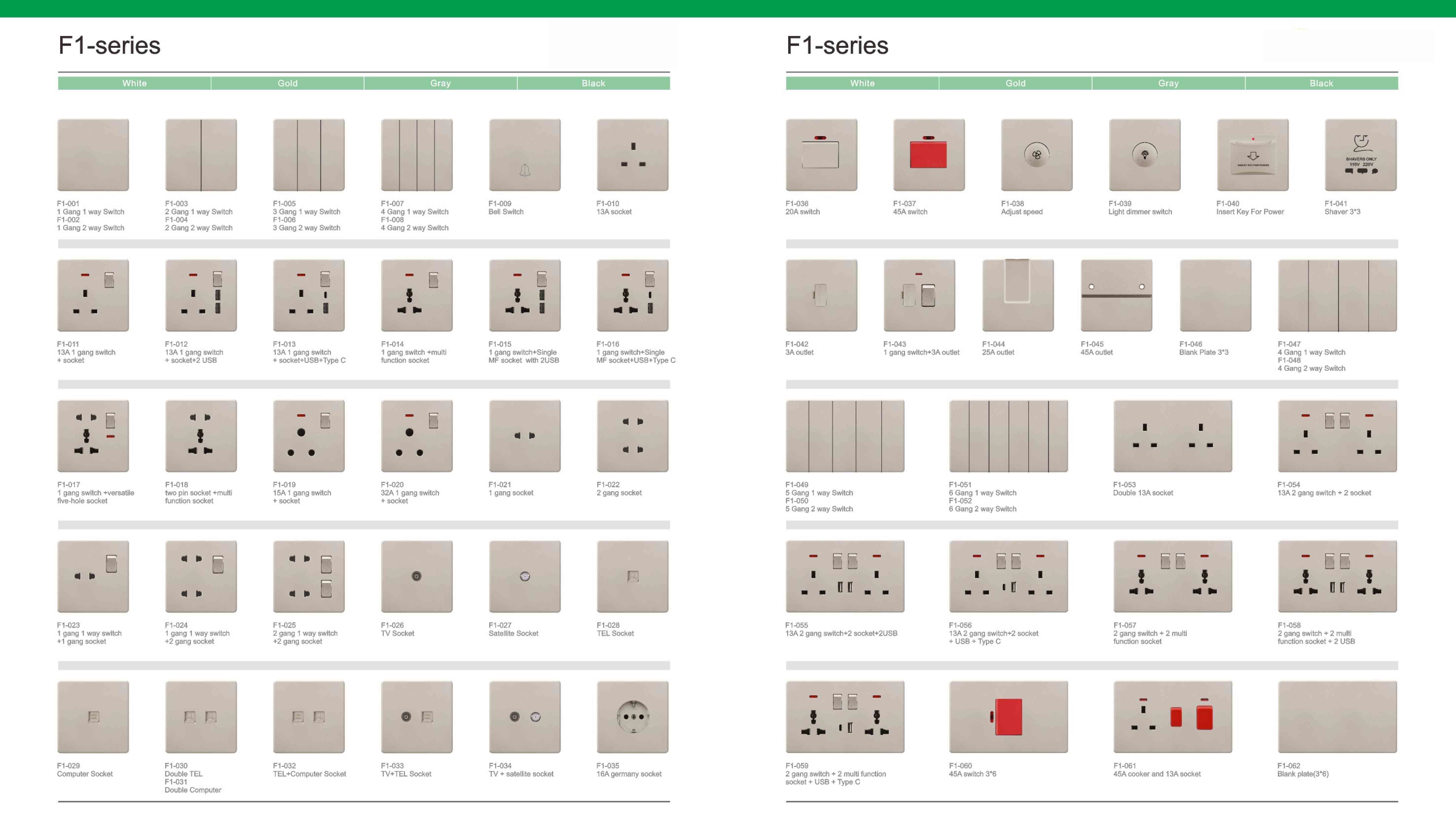Select the F1-039 Light dimmer switch image

(1144, 155)
